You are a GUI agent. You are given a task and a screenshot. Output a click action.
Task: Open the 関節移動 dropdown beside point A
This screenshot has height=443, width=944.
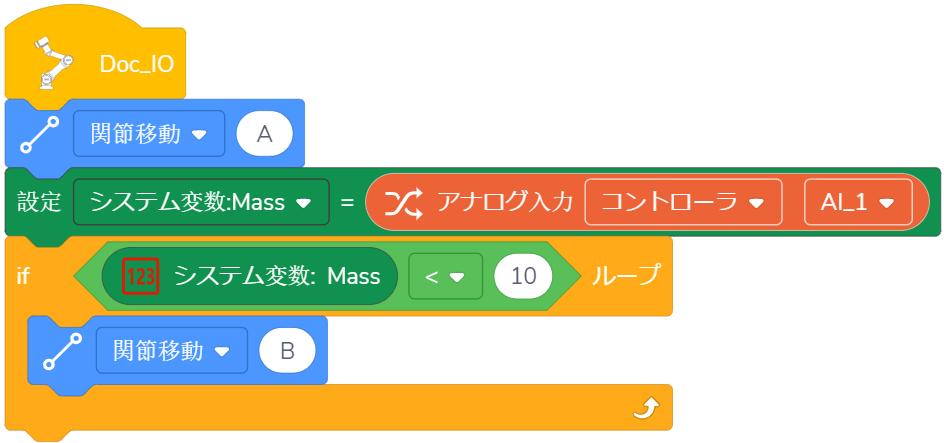pyautogui.click(x=148, y=134)
